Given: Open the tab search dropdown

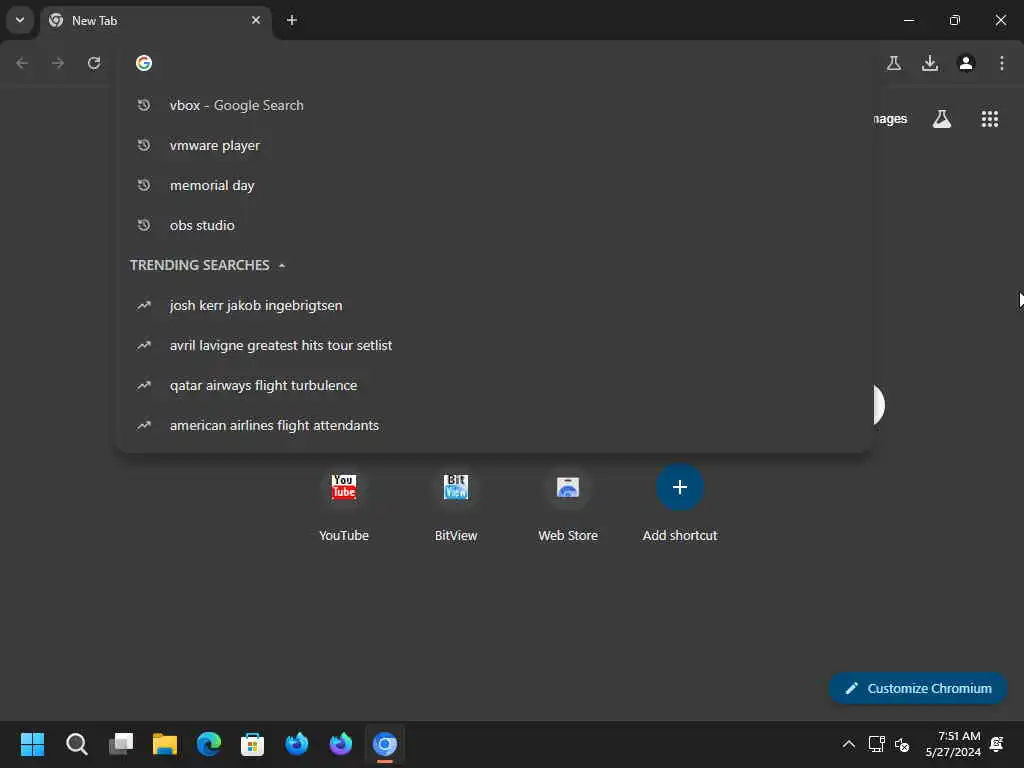Looking at the screenshot, I should 20,20.
